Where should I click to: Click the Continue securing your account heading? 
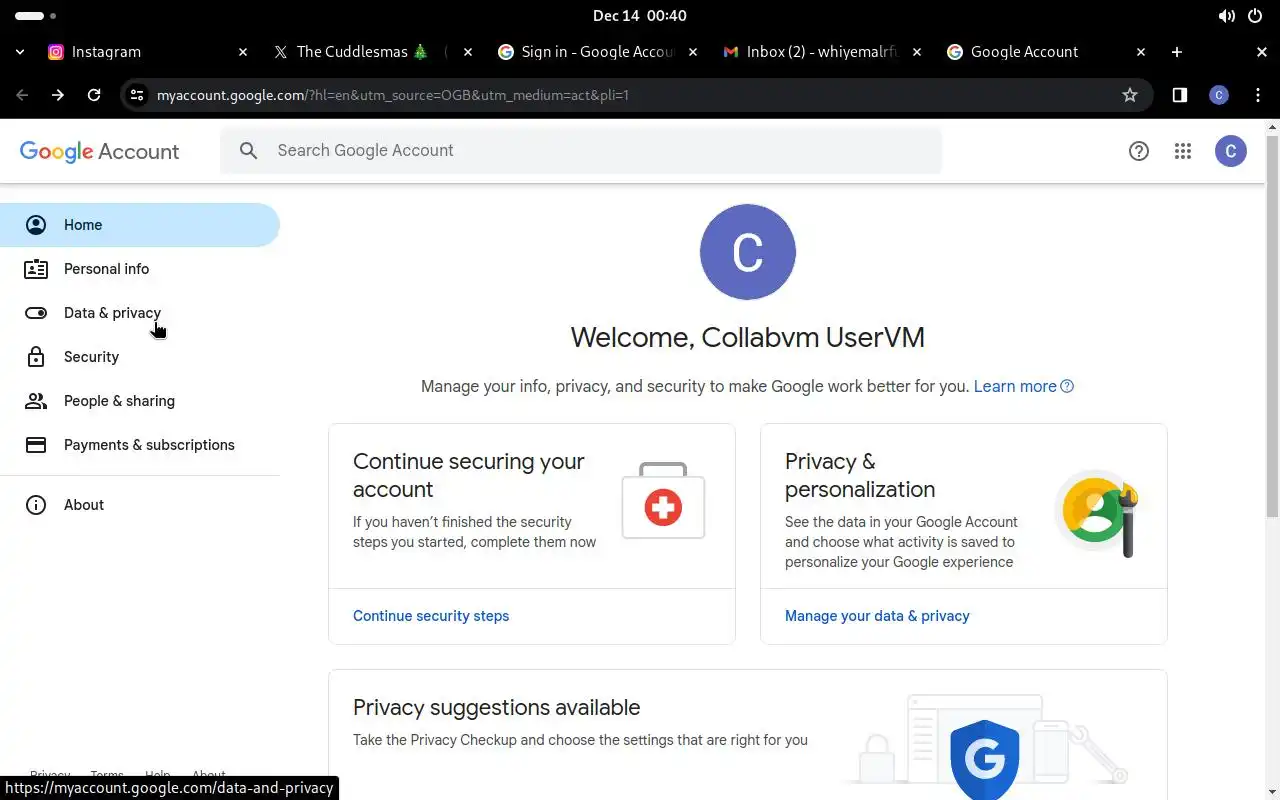[469, 476]
